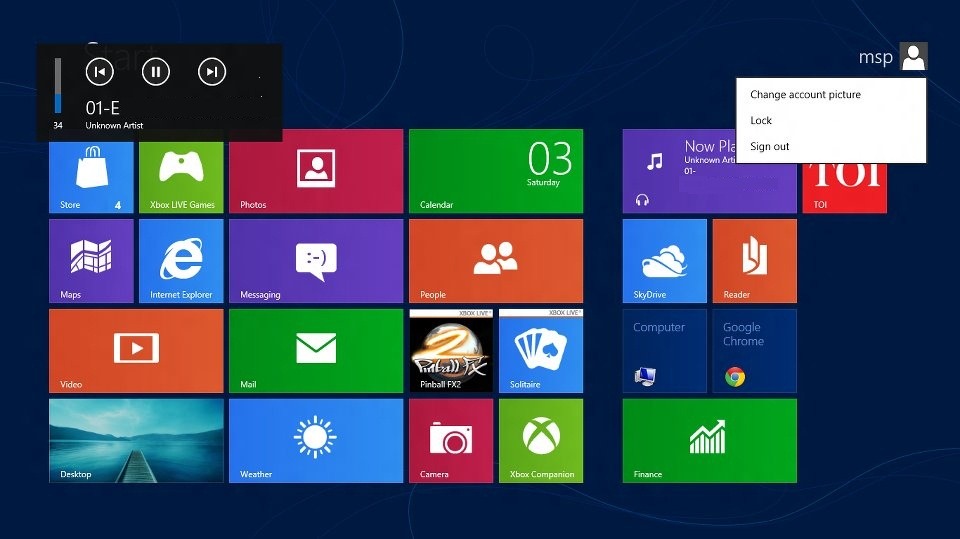
Task: Open the Messaging tile
Action: 316,261
